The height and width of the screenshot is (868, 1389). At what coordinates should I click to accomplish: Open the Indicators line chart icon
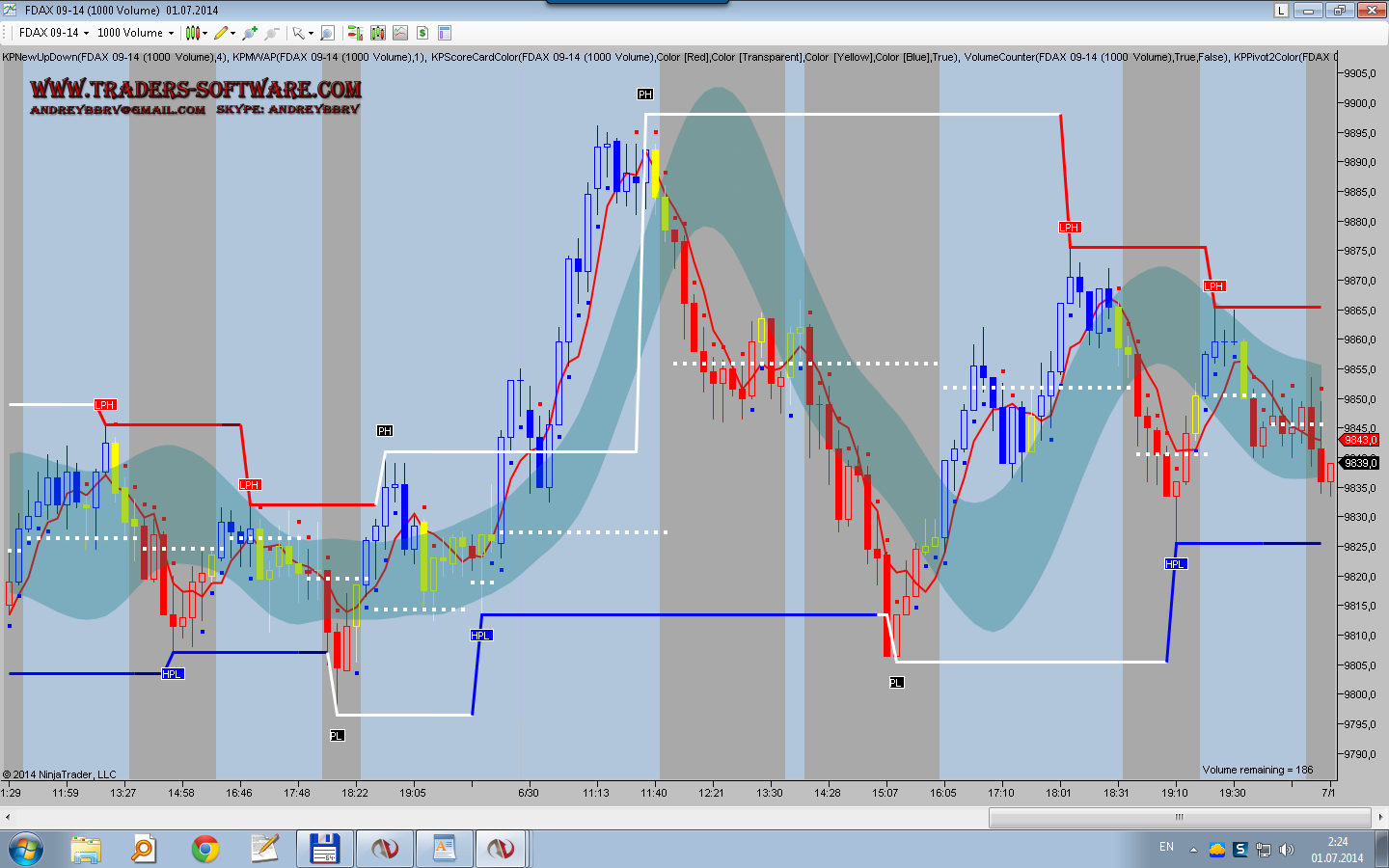[400, 33]
